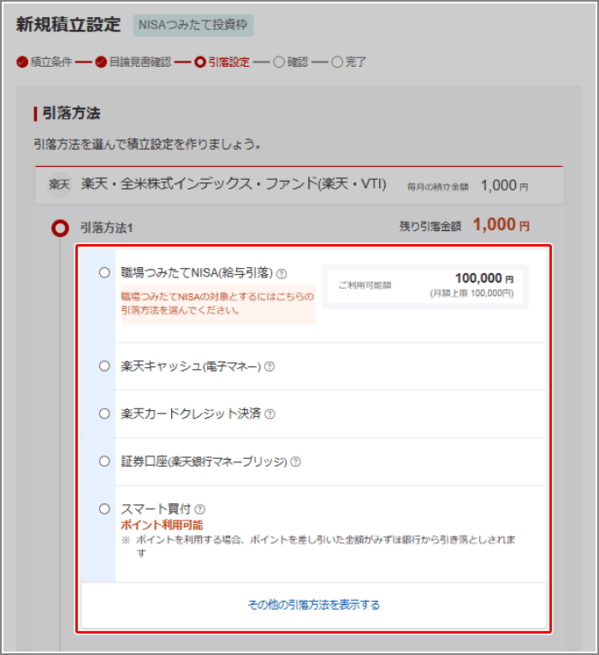Screen dimensions: 599x655
Task: Choose 楽天カードクレジット決済 radio option
Action: [x=104, y=414]
